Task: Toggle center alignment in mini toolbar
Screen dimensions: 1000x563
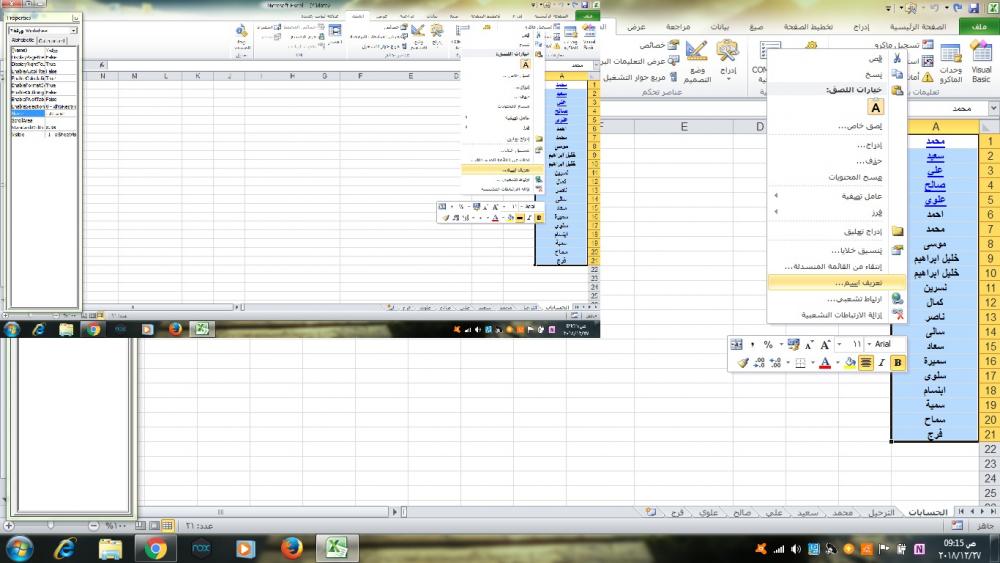Action: (x=865, y=362)
